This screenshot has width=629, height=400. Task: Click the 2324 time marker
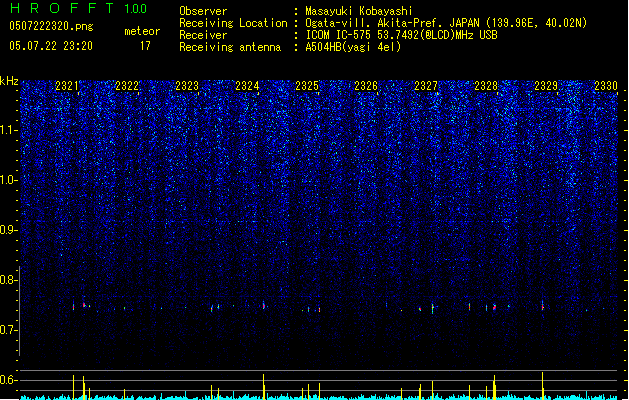pyautogui.click(x=247, y=86)
